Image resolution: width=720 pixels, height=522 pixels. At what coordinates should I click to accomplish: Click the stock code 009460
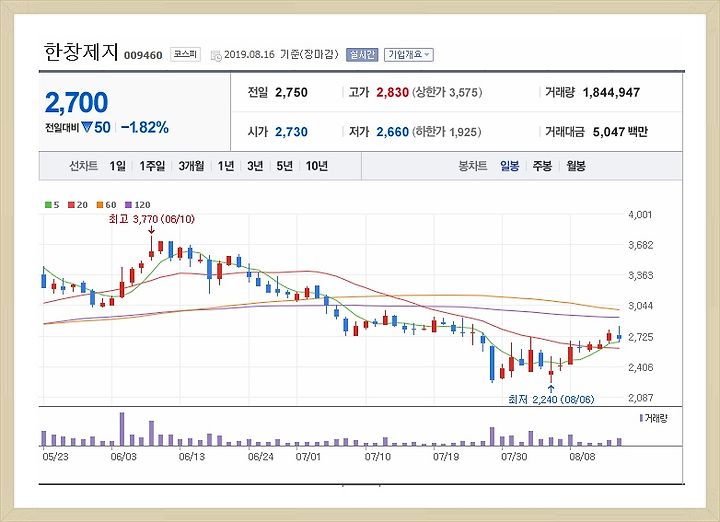[143, 56]
